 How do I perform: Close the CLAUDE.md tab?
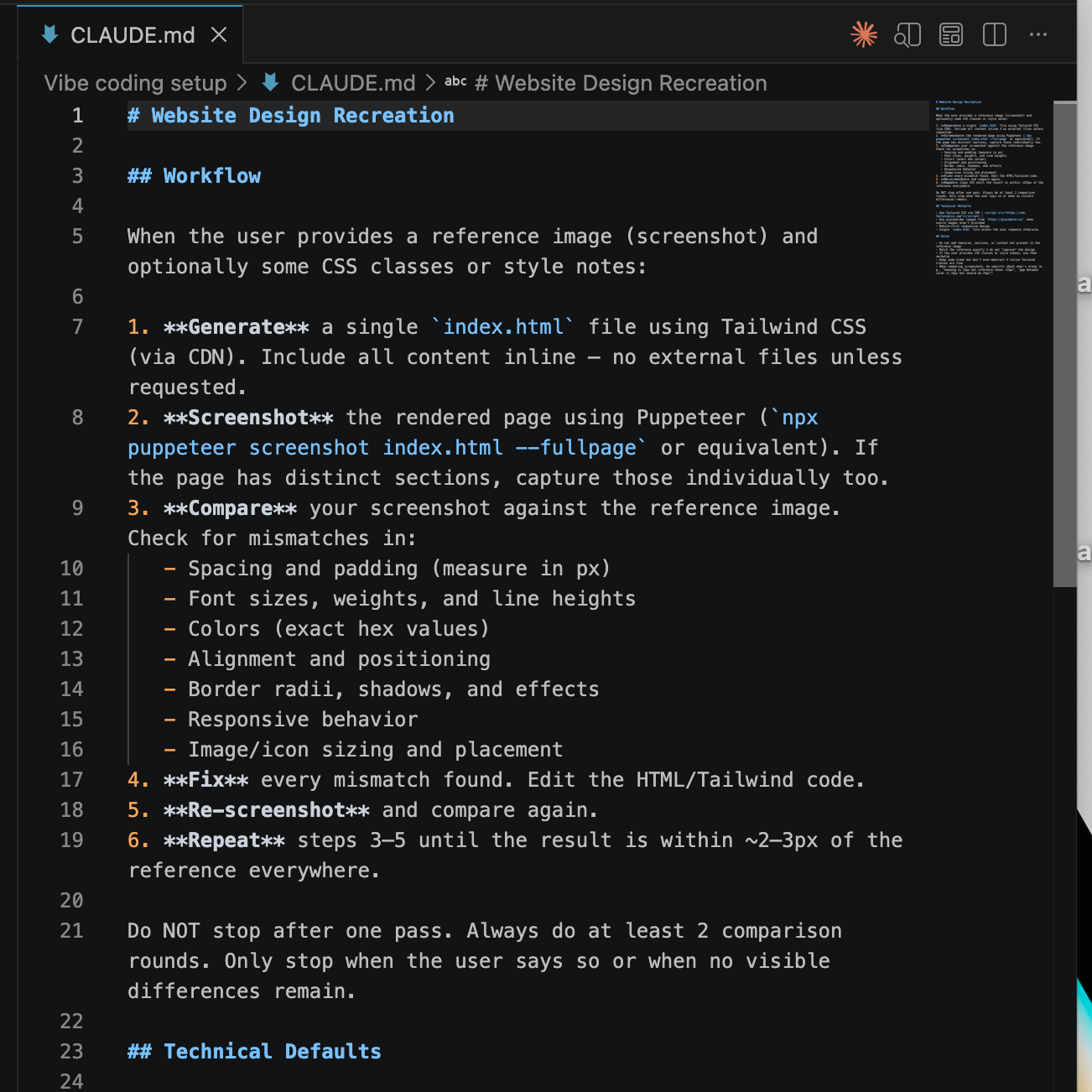click(219, 34)
